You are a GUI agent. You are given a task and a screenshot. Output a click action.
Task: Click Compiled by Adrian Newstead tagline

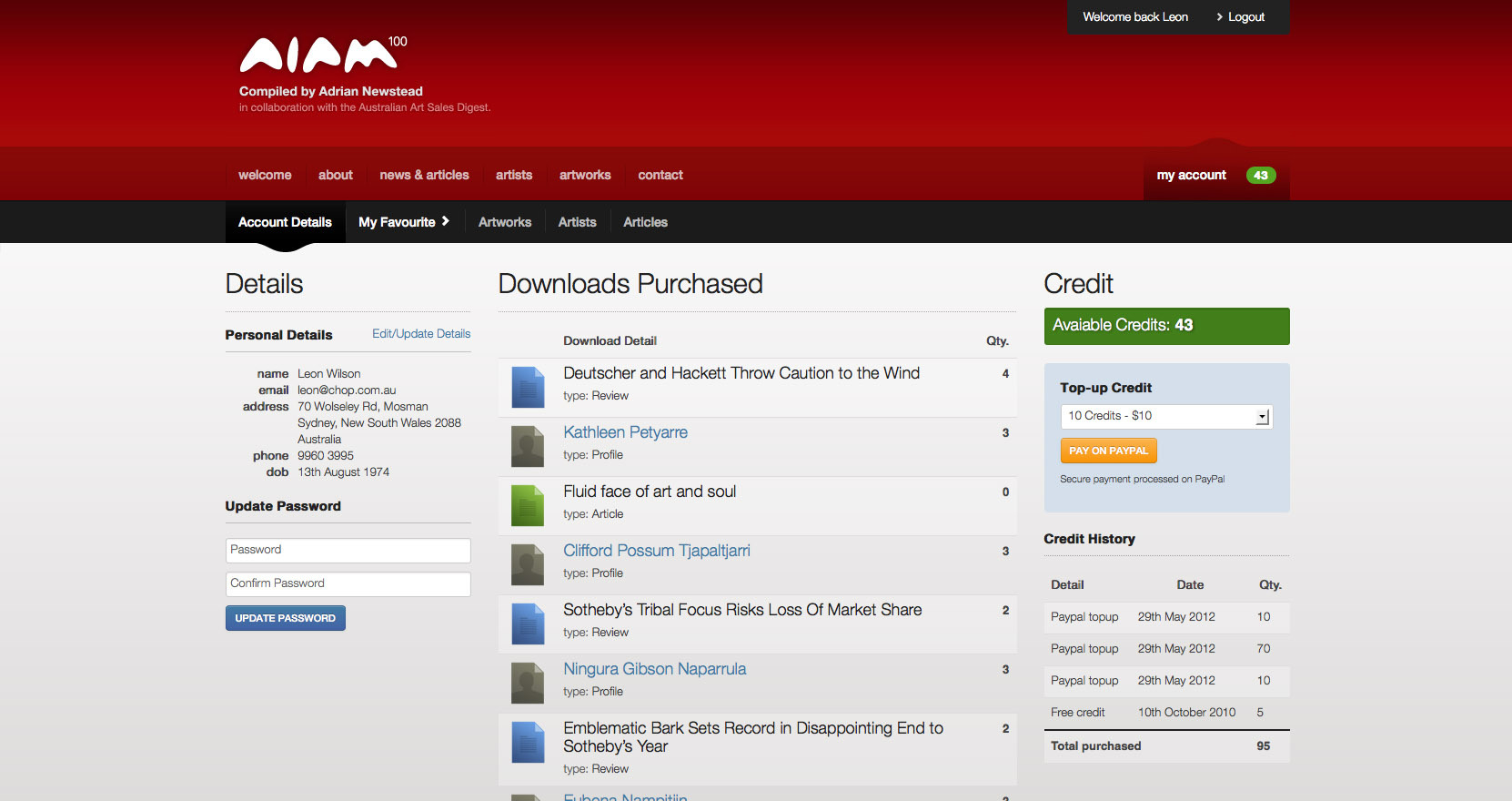(331, 91)
